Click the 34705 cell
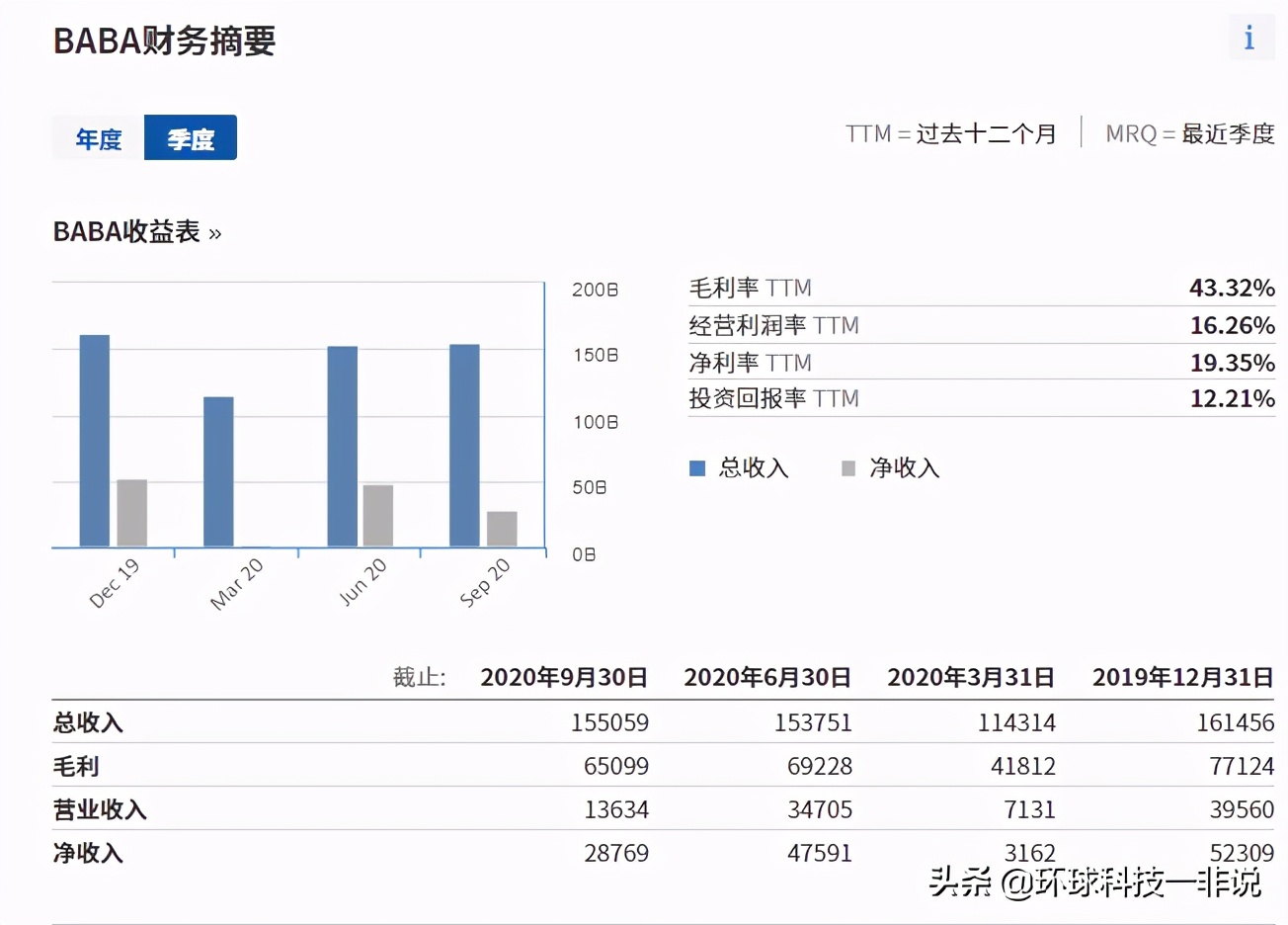1288x925 pixels. coord(820,809)
